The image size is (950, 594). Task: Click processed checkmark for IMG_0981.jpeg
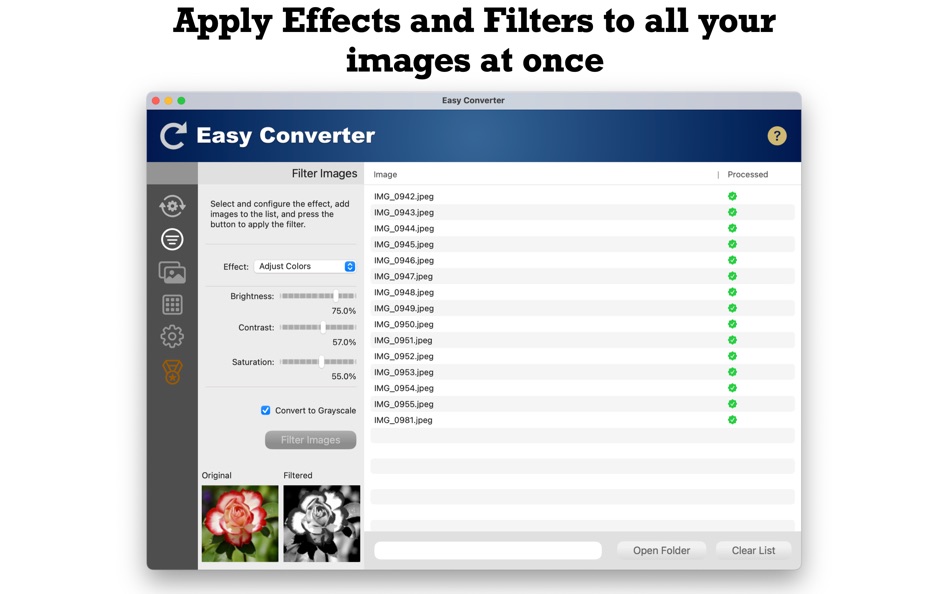(732, 420)
